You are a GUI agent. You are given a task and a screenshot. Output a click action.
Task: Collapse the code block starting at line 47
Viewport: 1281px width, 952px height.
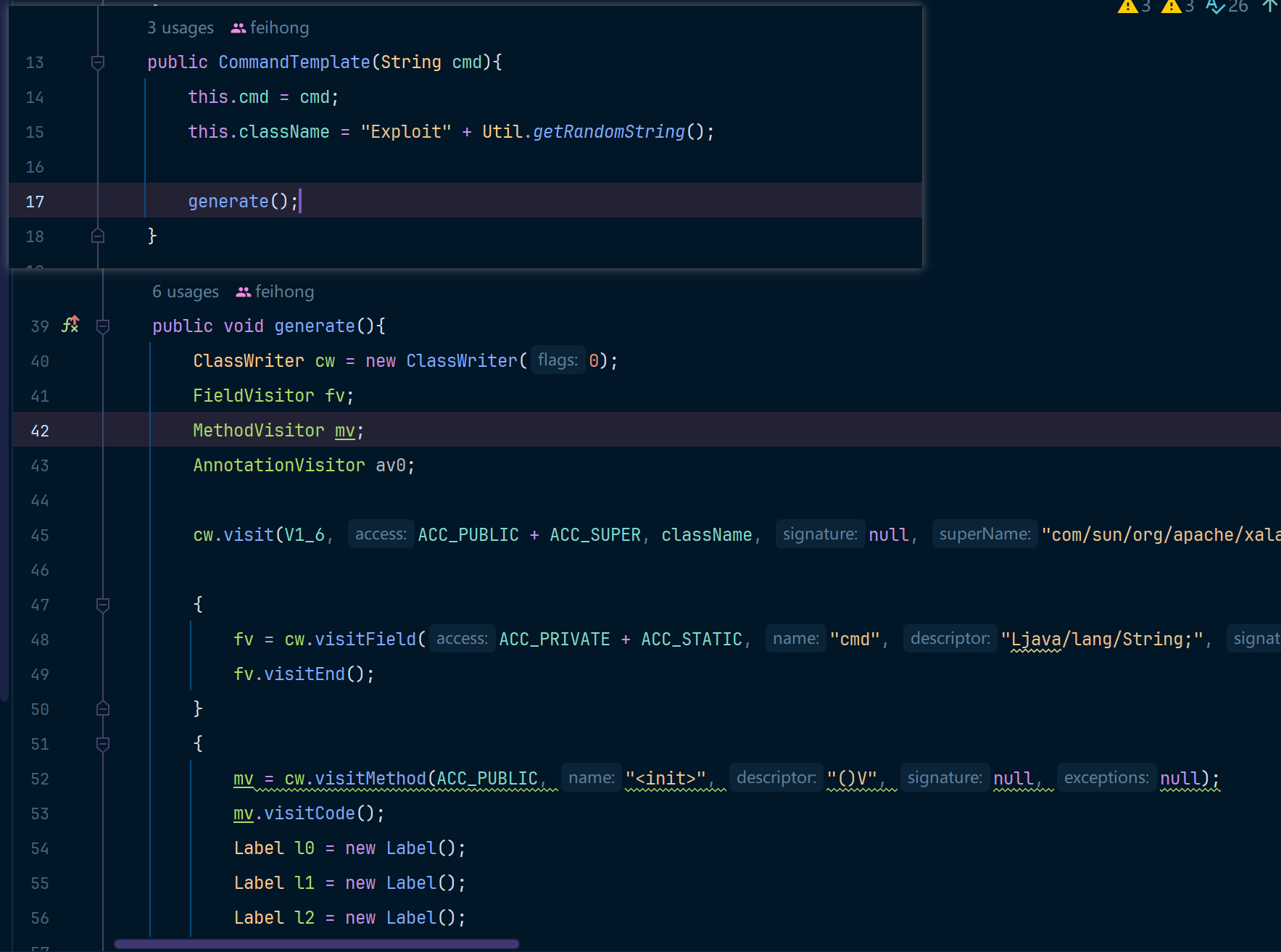[x=103, y=605]
